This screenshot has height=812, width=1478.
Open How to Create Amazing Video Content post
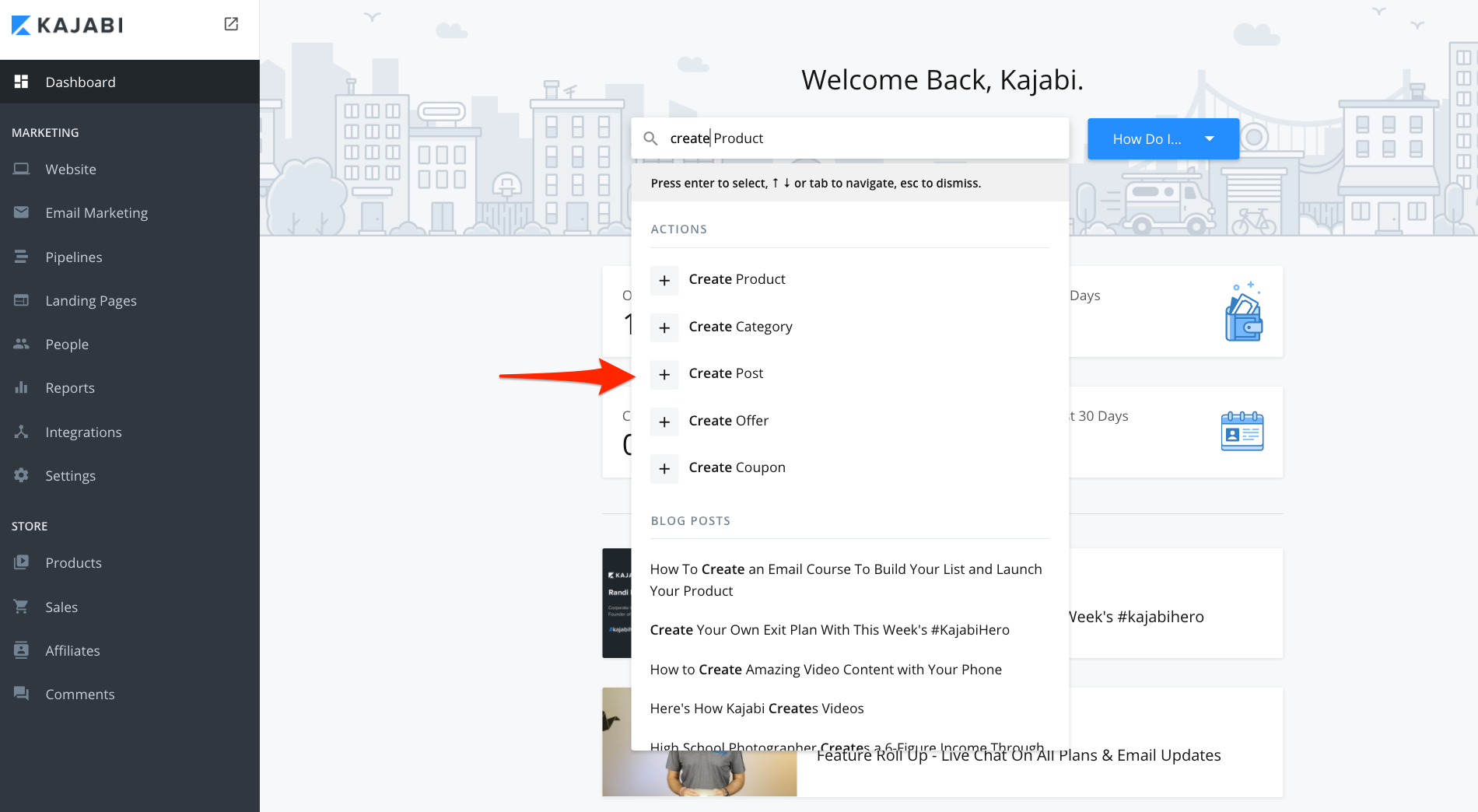click(x=826, y=670)
